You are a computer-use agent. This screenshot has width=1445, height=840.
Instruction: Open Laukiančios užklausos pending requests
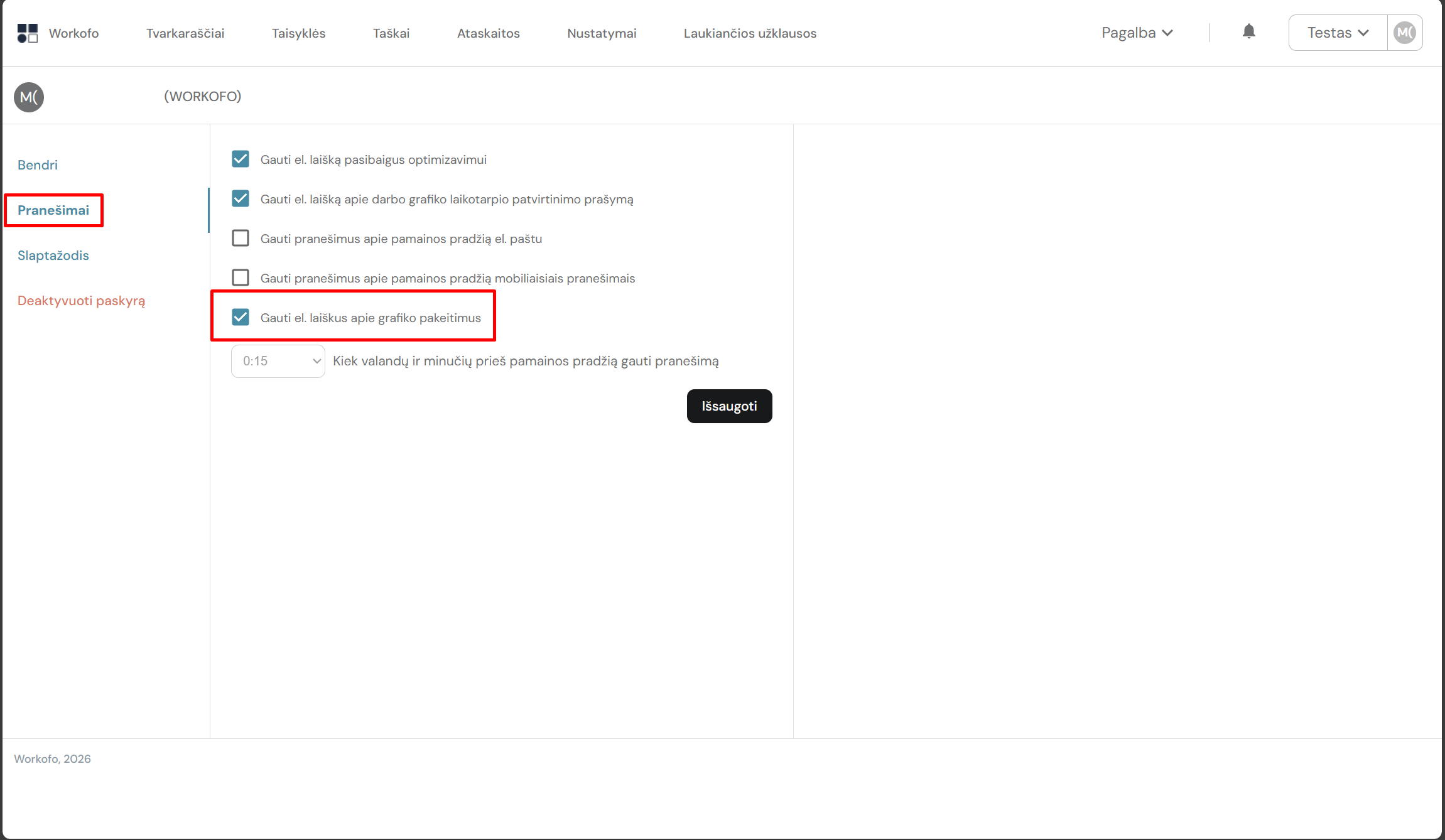[x=750, y=34]
